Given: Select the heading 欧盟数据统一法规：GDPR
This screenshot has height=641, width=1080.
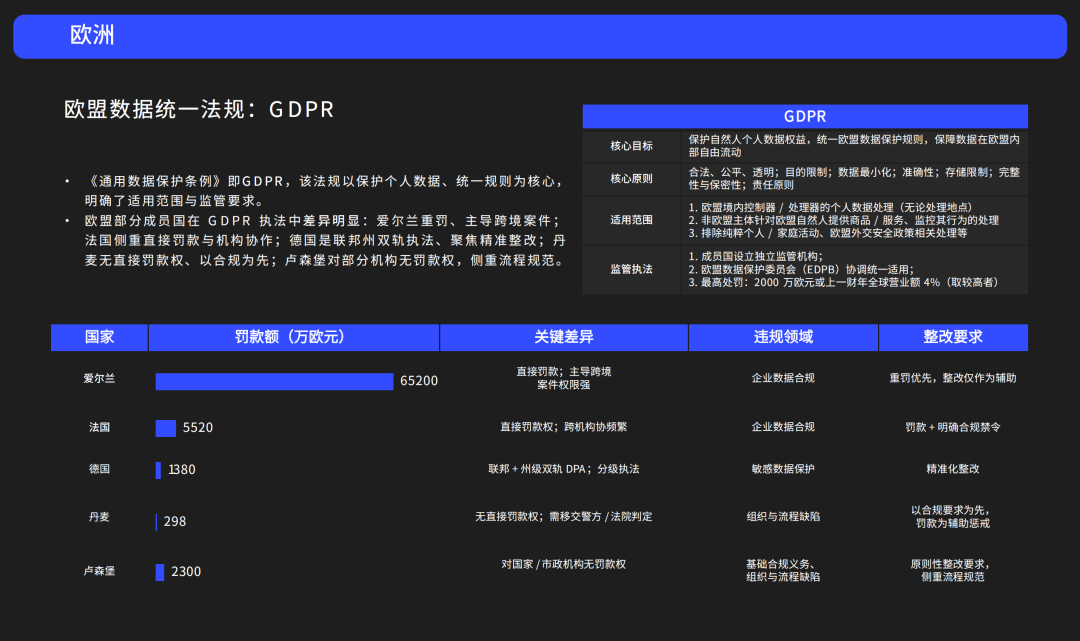Looking at the screenshot, I should pos(199,110).
